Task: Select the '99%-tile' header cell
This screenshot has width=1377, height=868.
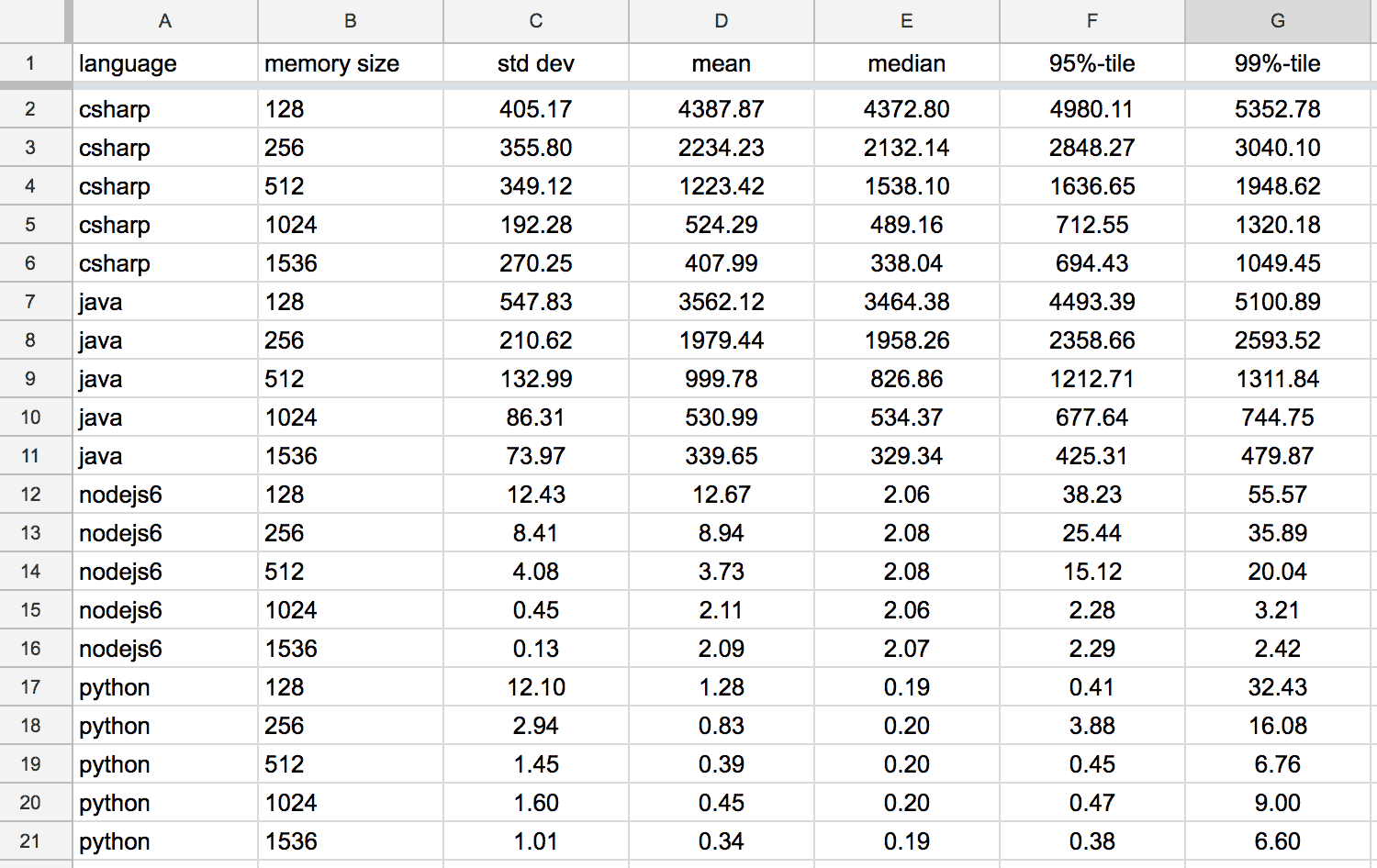Action: point(1277,63)
